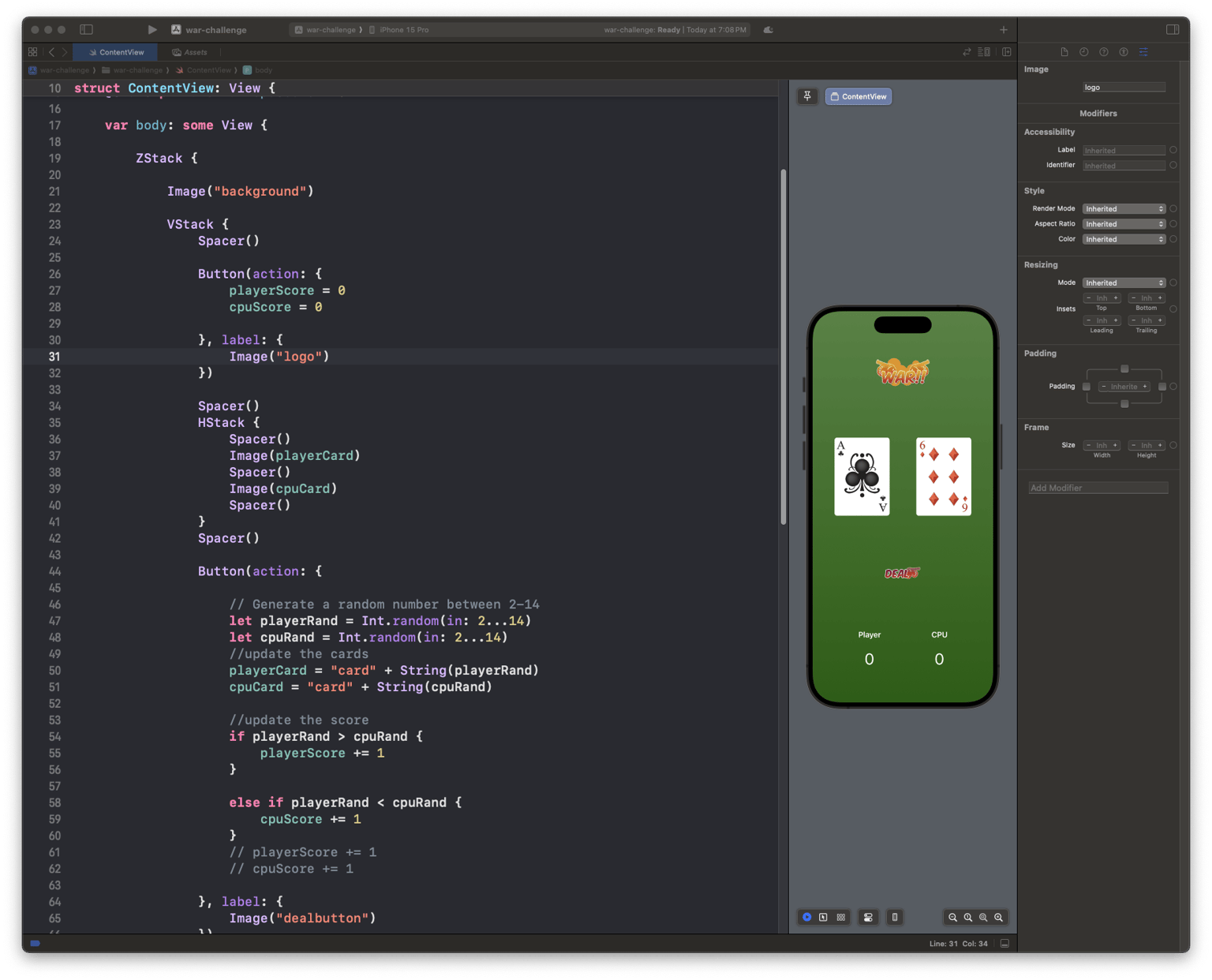Image resolution: width=1212 pixels, height=980 pixels.
Task: Toggle the navigator sidebar icon in the toolbar
Action: coord(87,29)
